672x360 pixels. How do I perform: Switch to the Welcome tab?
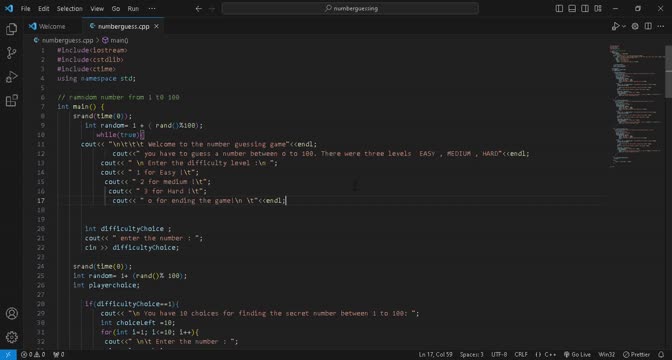click(x=47, y=27)
